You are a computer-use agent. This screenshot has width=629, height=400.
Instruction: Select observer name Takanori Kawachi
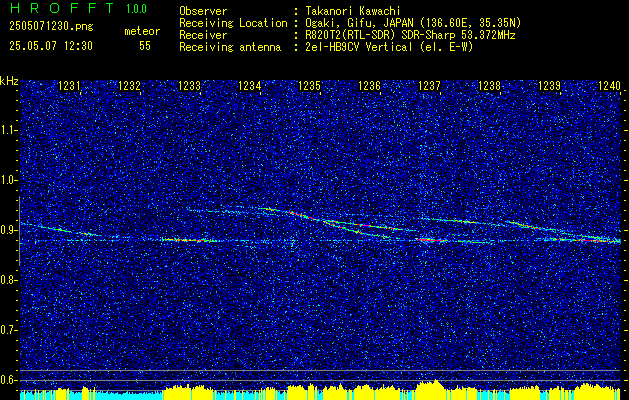click(x=351, y=11)
